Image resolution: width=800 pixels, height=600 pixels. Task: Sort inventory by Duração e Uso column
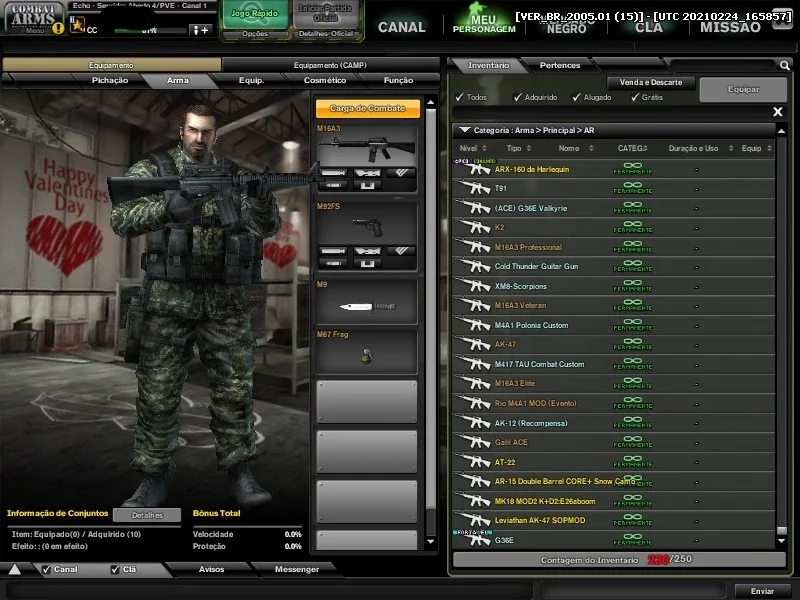click(701, 148)
